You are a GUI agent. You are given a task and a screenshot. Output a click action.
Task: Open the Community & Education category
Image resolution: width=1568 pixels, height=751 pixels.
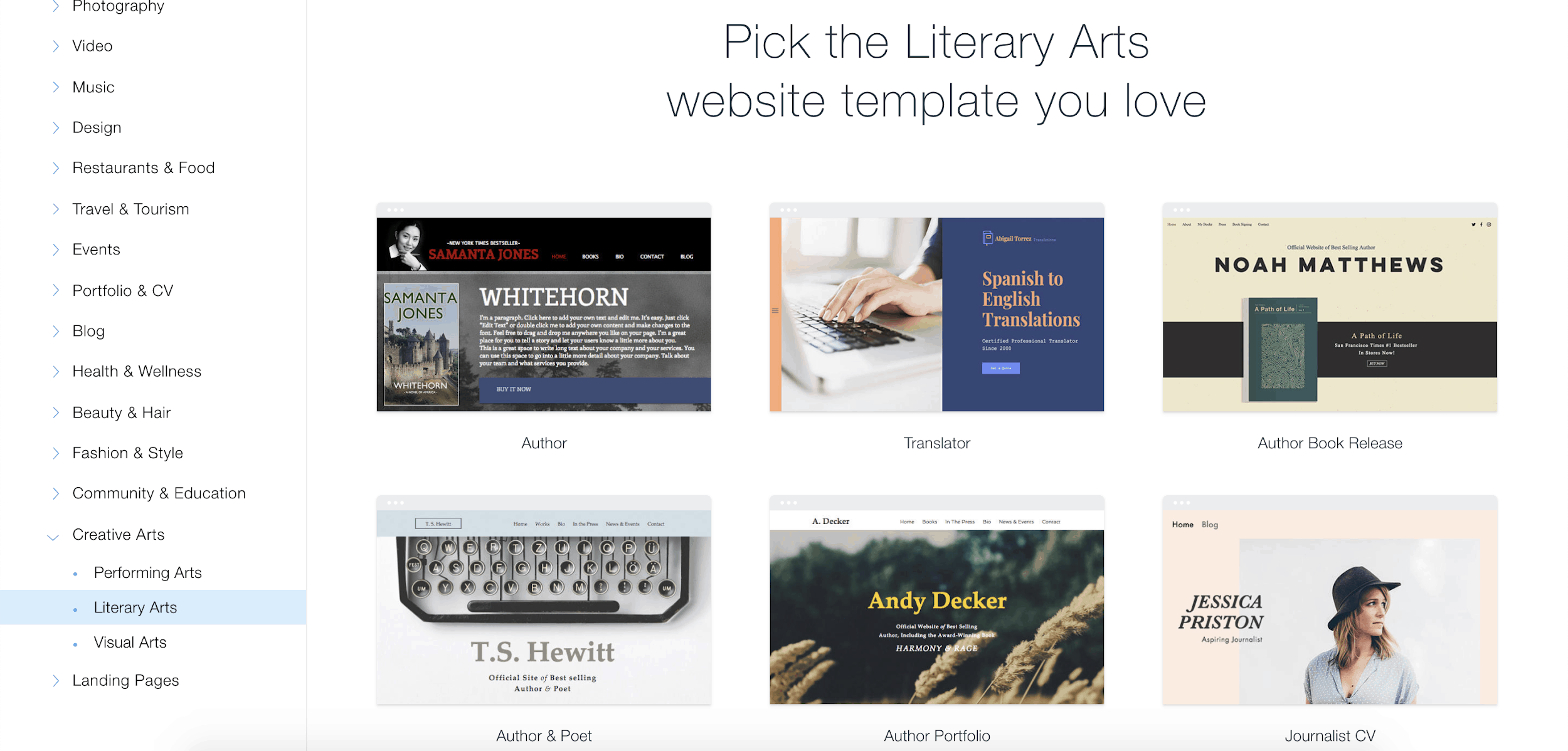point(159,493)
